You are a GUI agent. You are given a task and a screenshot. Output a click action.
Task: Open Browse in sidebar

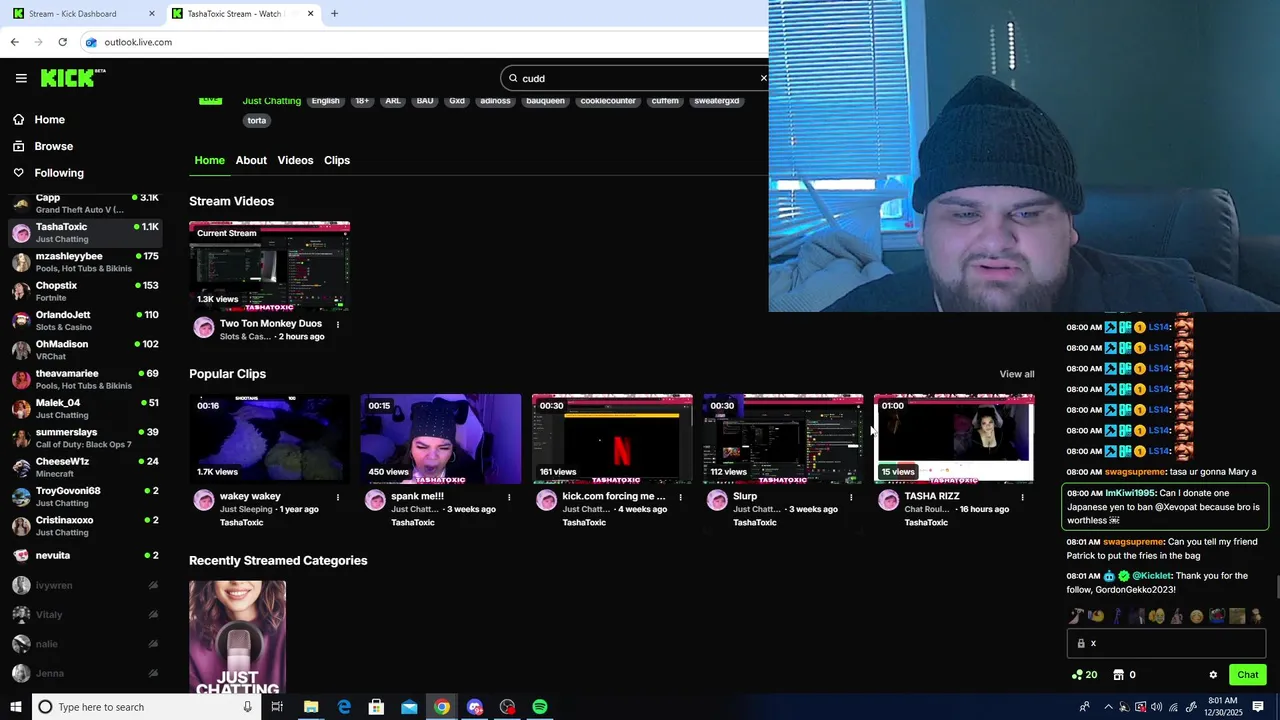53,146
